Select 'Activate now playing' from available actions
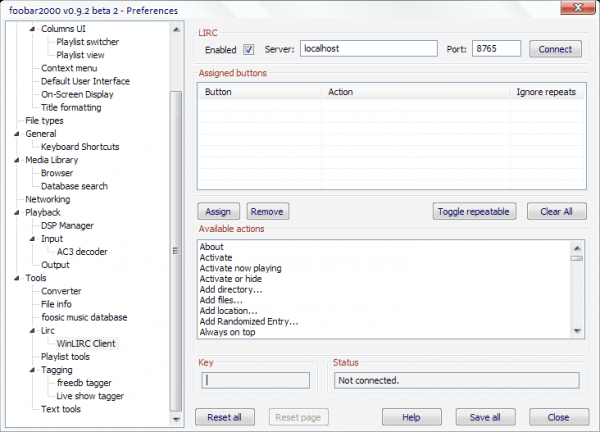The width and height of the screenshot is (600, 432). pos(240,268)
